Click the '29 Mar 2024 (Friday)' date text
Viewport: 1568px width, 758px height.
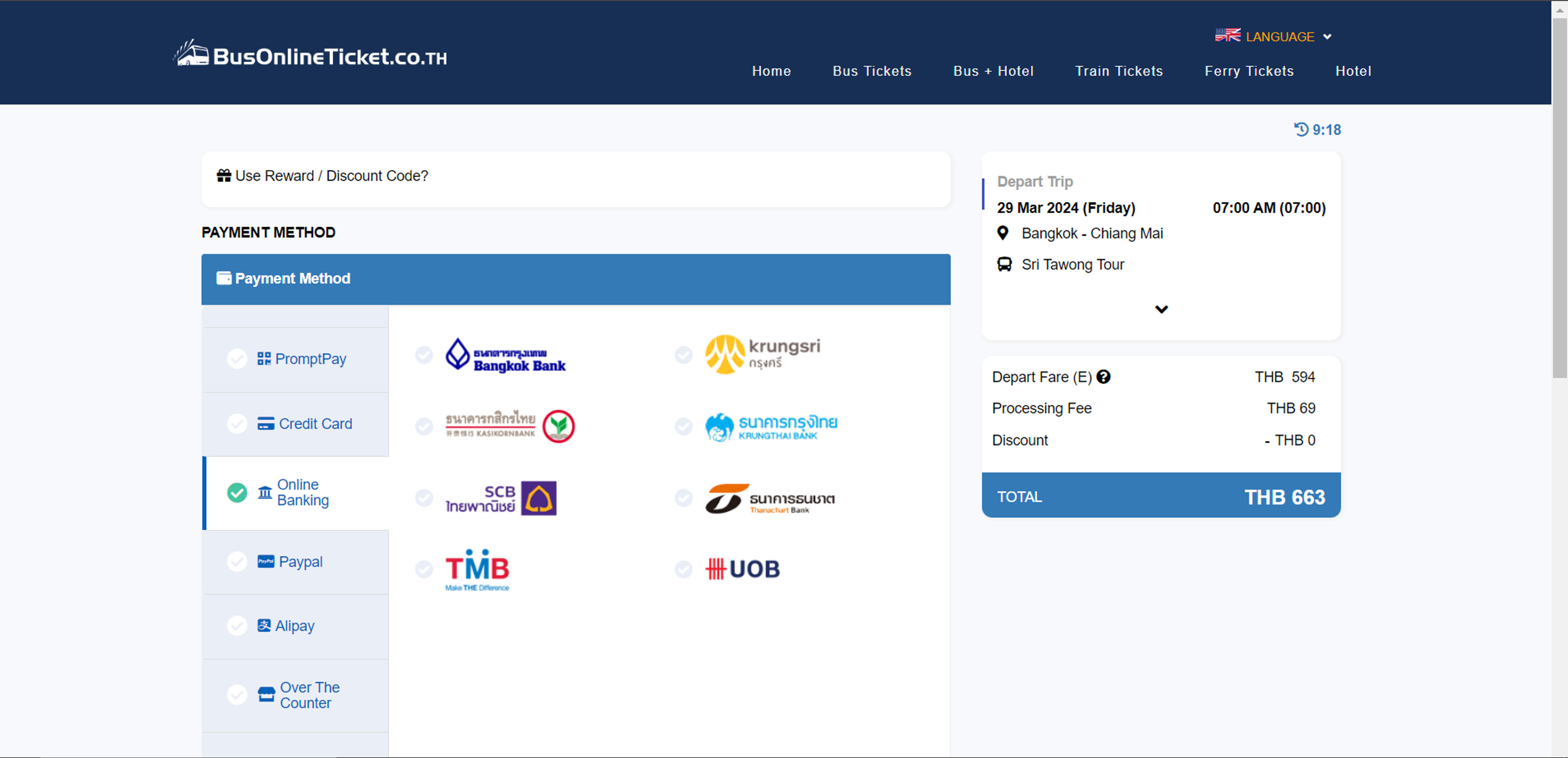pos(1066,208)
